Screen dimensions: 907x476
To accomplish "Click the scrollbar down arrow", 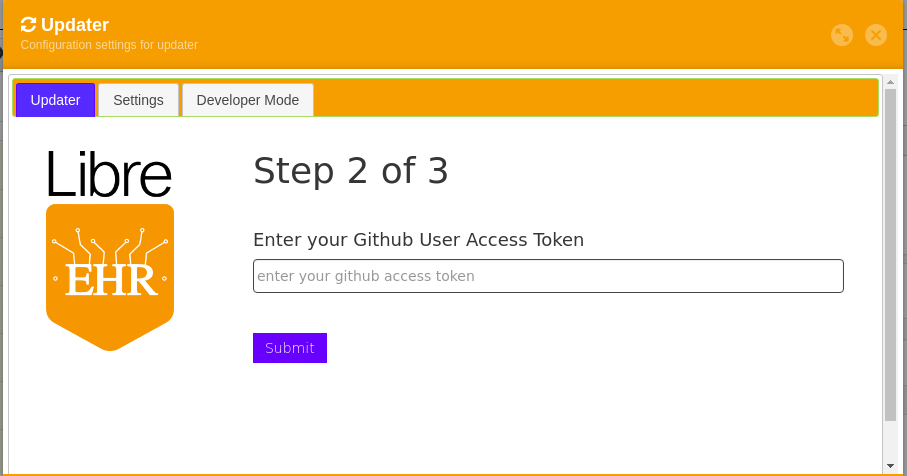I will (x=890, y=466).
